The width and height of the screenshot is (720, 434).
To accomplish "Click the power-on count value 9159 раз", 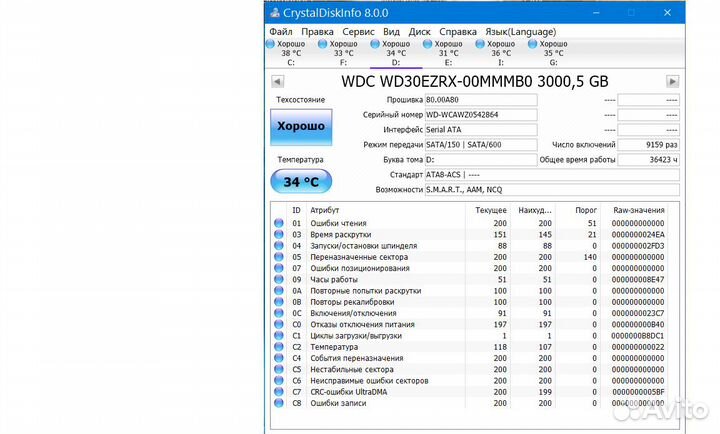I will tap(648, 145).
